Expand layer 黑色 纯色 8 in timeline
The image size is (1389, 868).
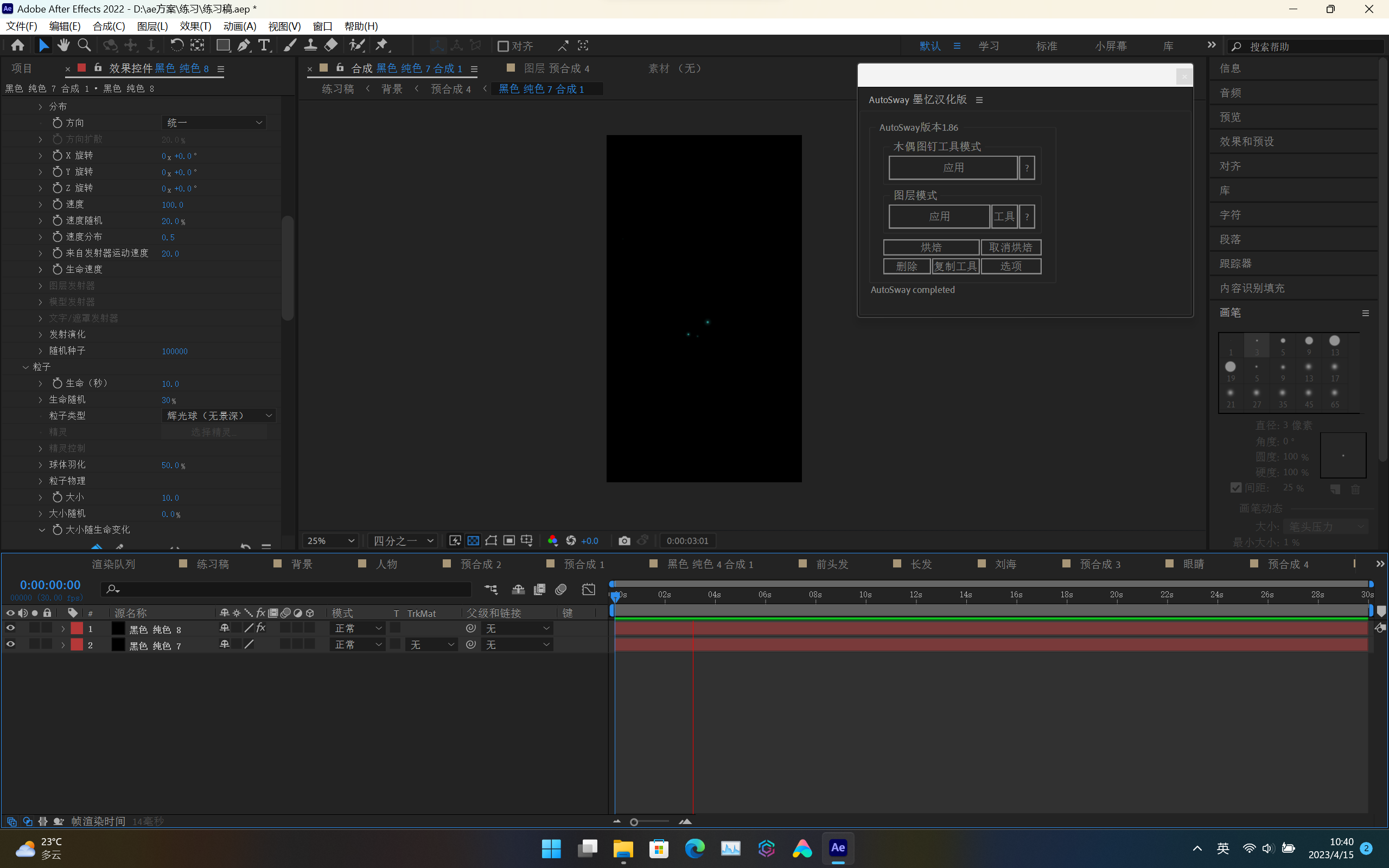tap(62, 629)
